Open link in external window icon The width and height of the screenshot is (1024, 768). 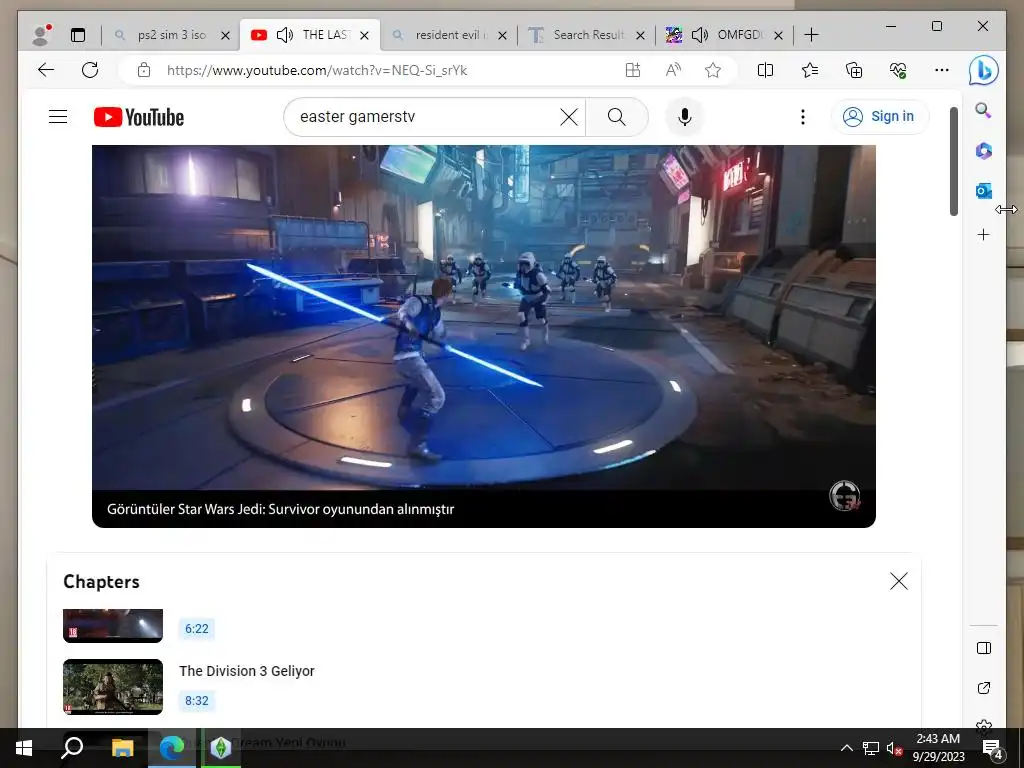pyautogui.click(x=984, y=688)
